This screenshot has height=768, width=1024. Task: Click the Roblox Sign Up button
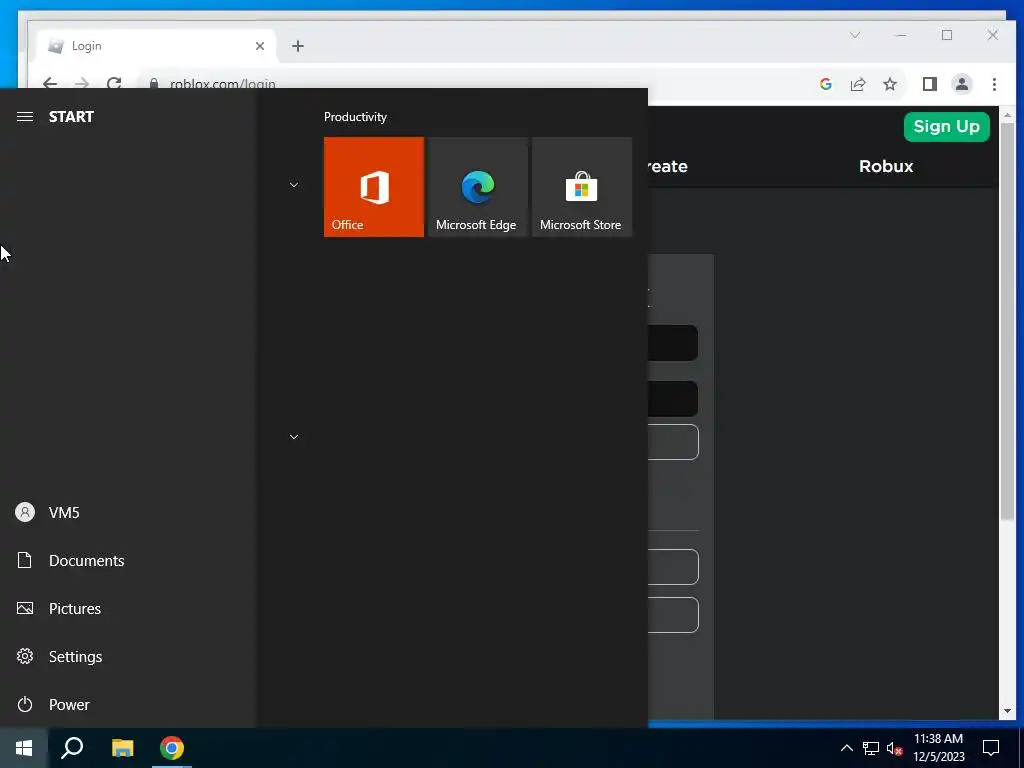(x=946, y=127)
